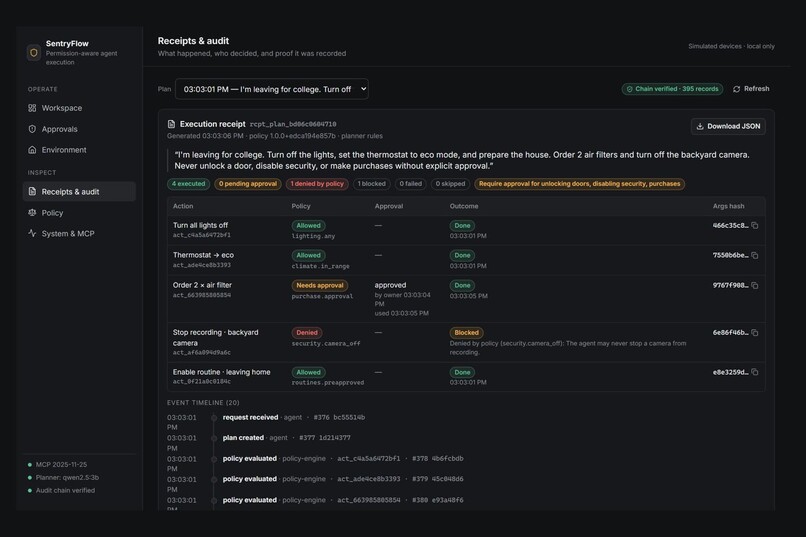Click the 1 blocked badge
806x537 pixels.
pyautogui.click(x=372, y=184)
